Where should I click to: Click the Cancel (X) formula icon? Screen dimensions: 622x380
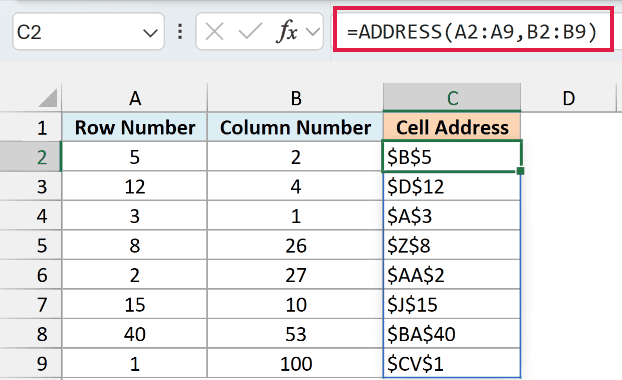click(x=215, y=31)
